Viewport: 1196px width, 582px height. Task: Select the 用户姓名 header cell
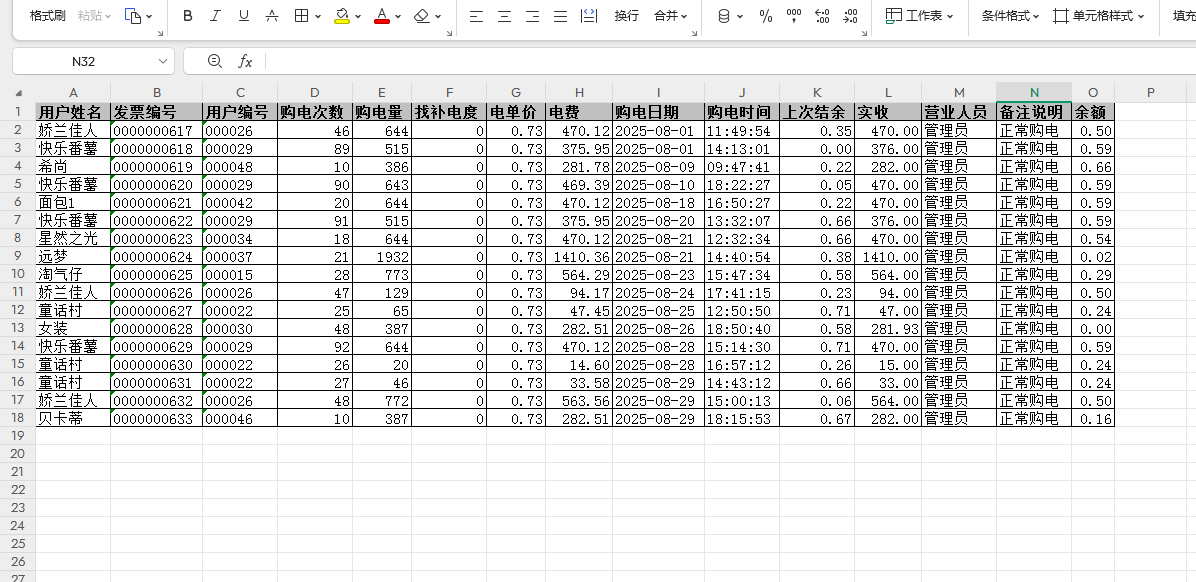[72, 112]
